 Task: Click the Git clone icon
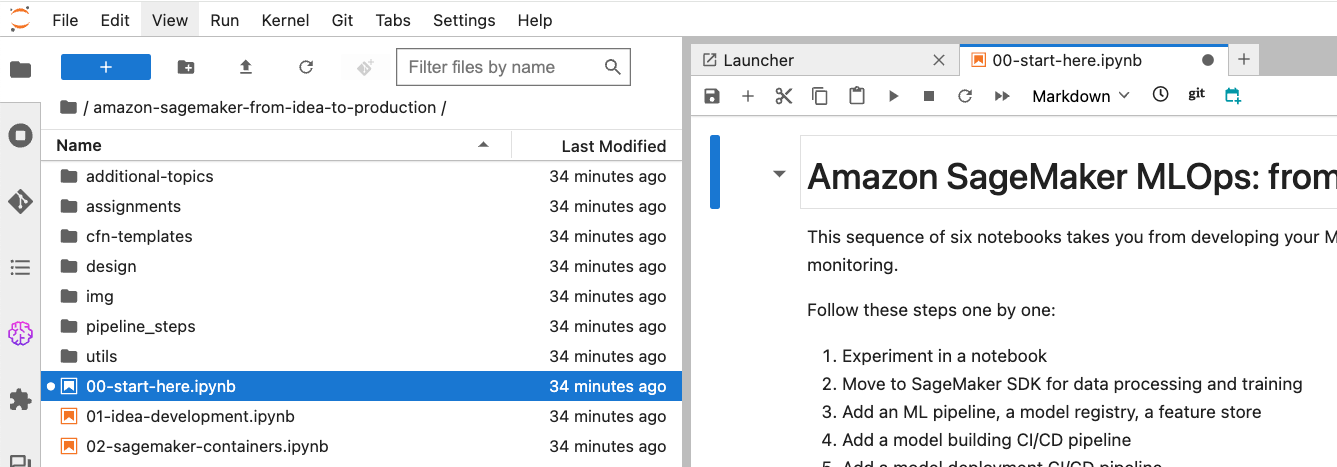(x=365, y=67)
